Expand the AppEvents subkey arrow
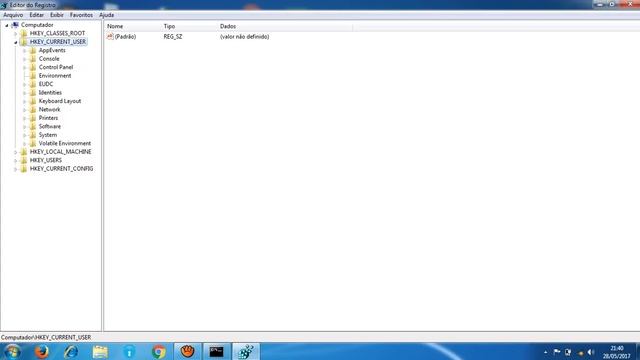640x360 pixels. 24,51
